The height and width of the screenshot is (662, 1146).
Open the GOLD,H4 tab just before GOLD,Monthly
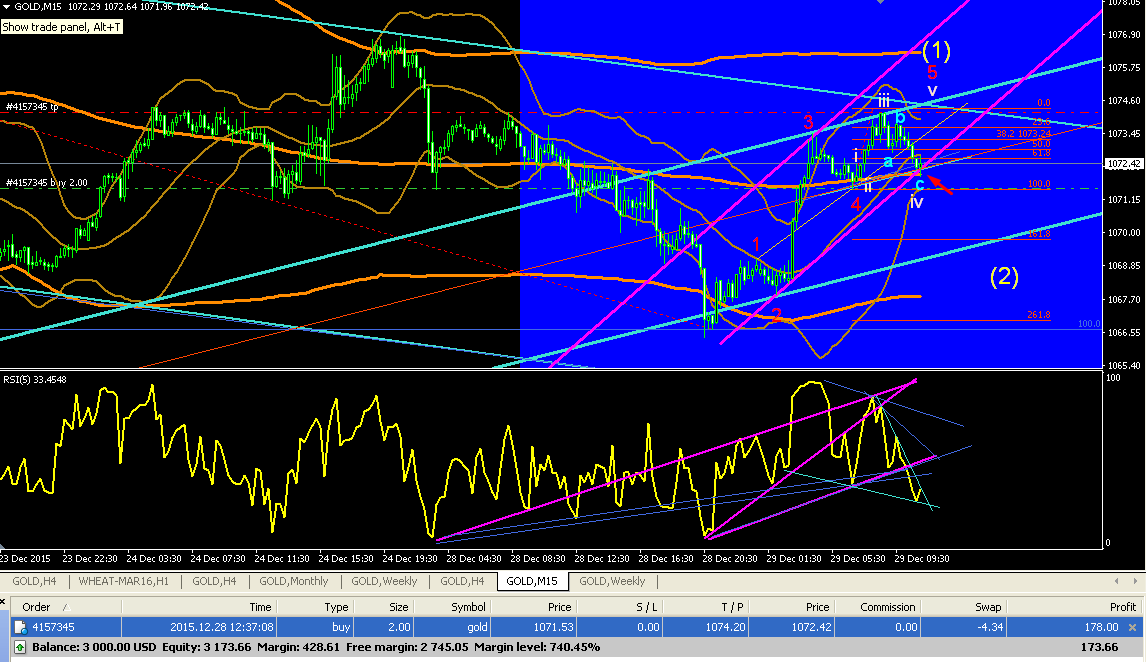214,581
